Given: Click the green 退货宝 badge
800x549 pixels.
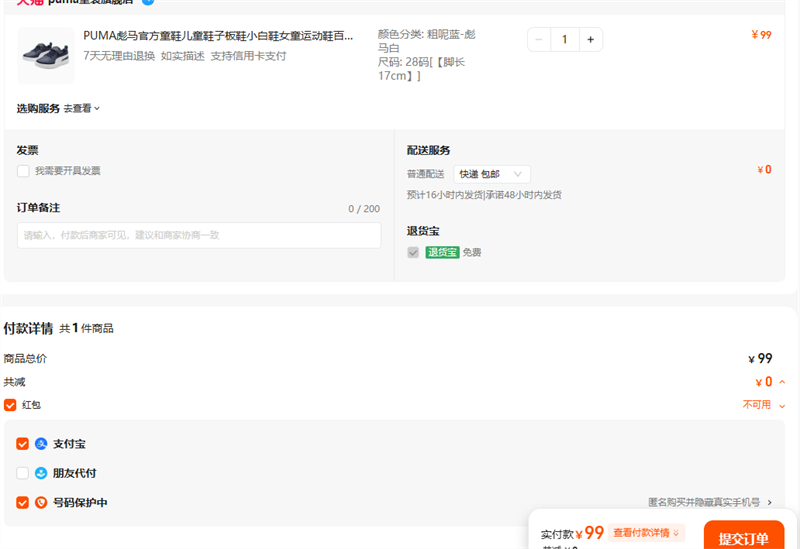Looking at the screenshot, I should click(442, 253).
